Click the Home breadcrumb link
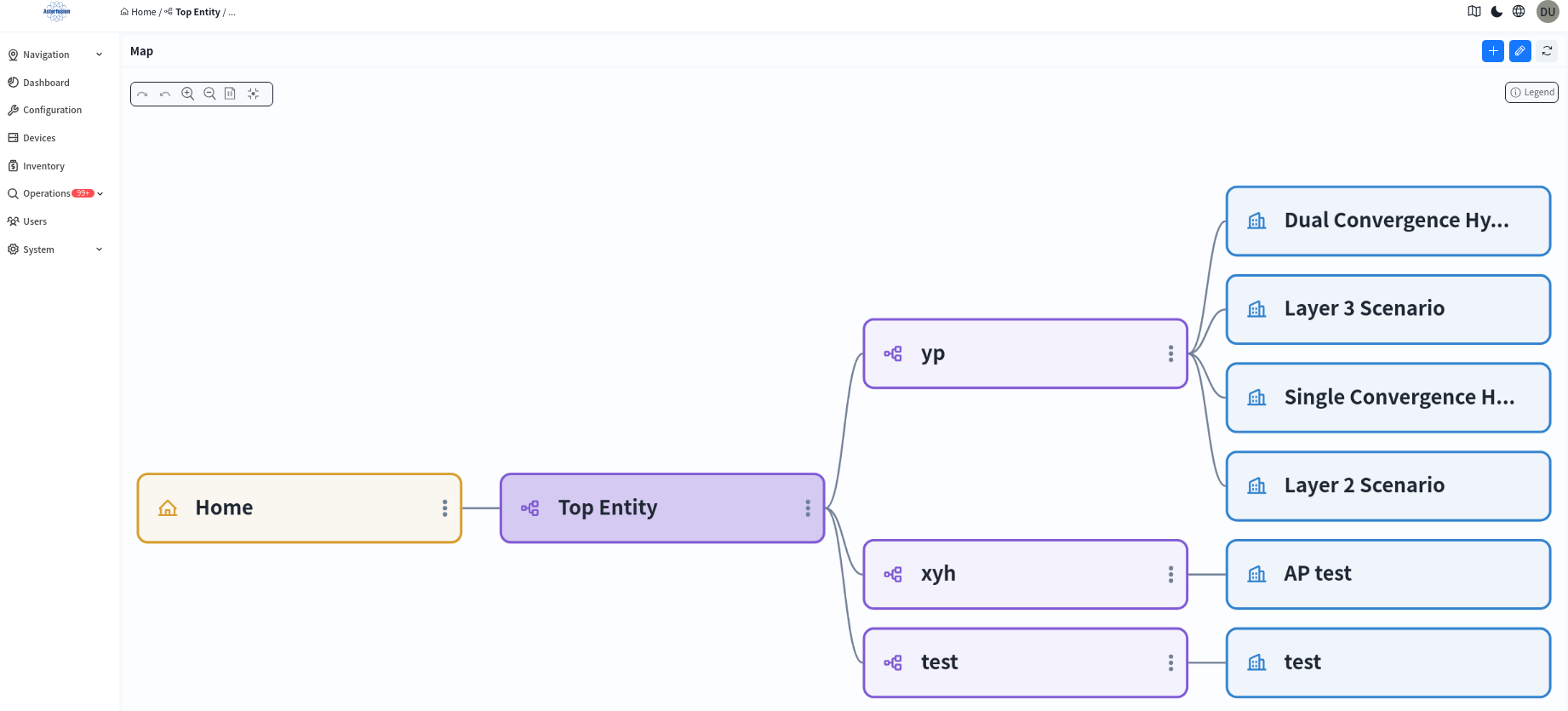Viewport: 1568px width, 711px height. point(143,12)
